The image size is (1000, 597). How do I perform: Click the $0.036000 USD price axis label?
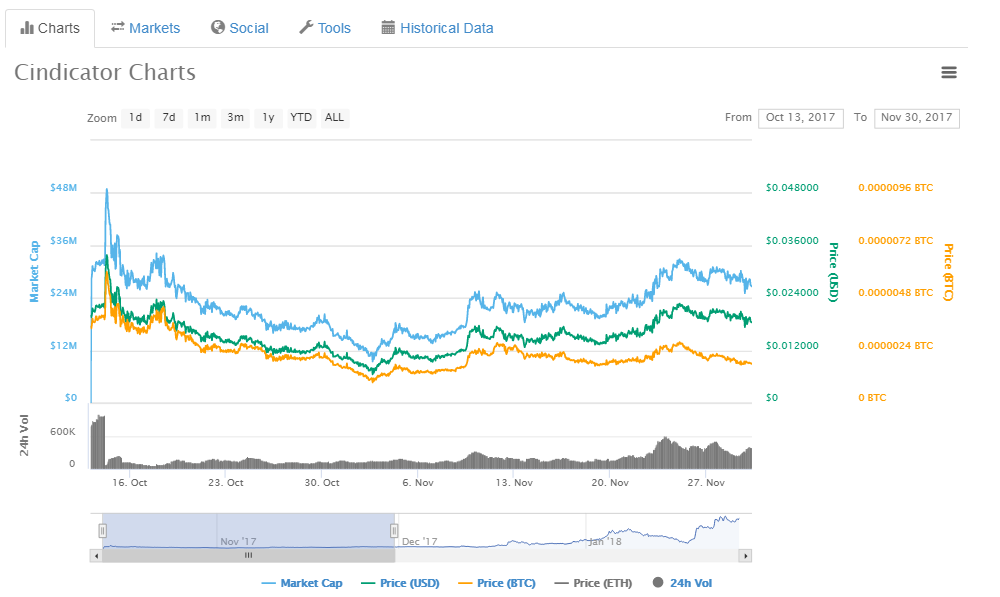point(792,240)
